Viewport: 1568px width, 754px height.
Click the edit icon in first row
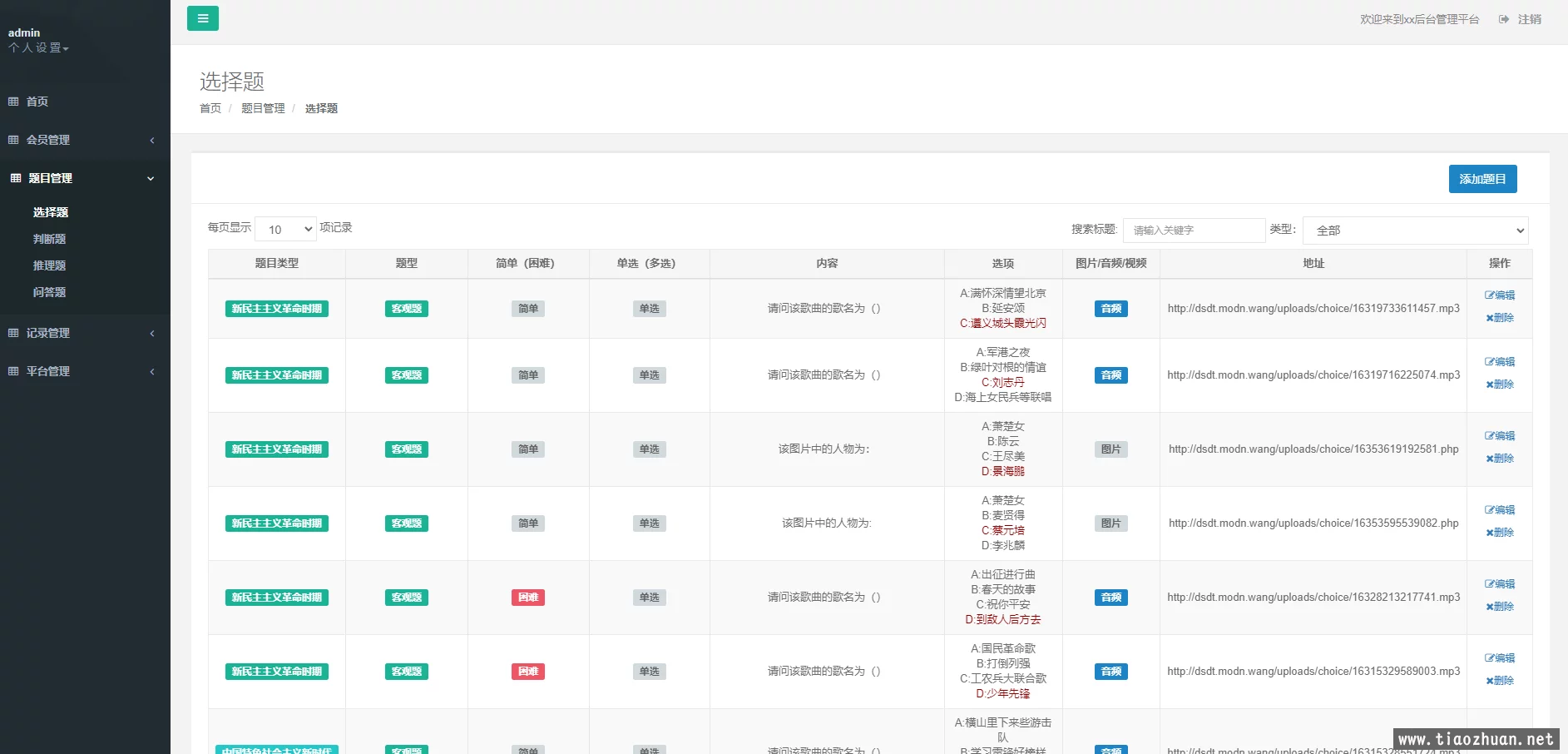pyautogui.click(x=1489, y=295)
